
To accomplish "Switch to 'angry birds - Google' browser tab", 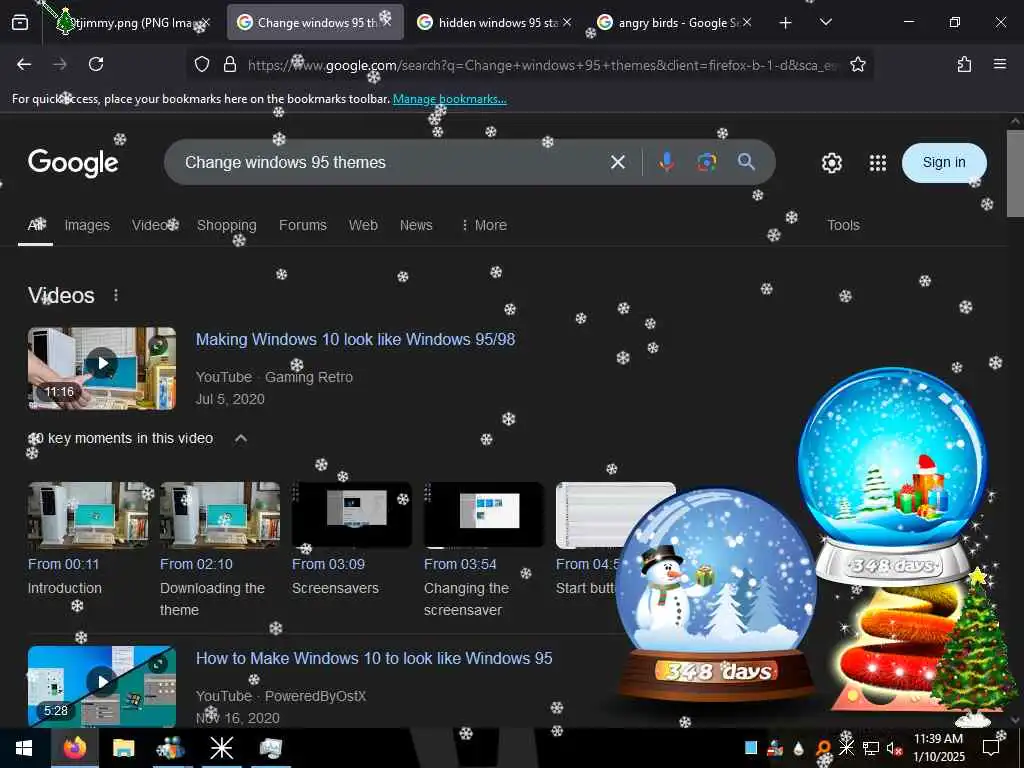I will [x=676, y=23].
